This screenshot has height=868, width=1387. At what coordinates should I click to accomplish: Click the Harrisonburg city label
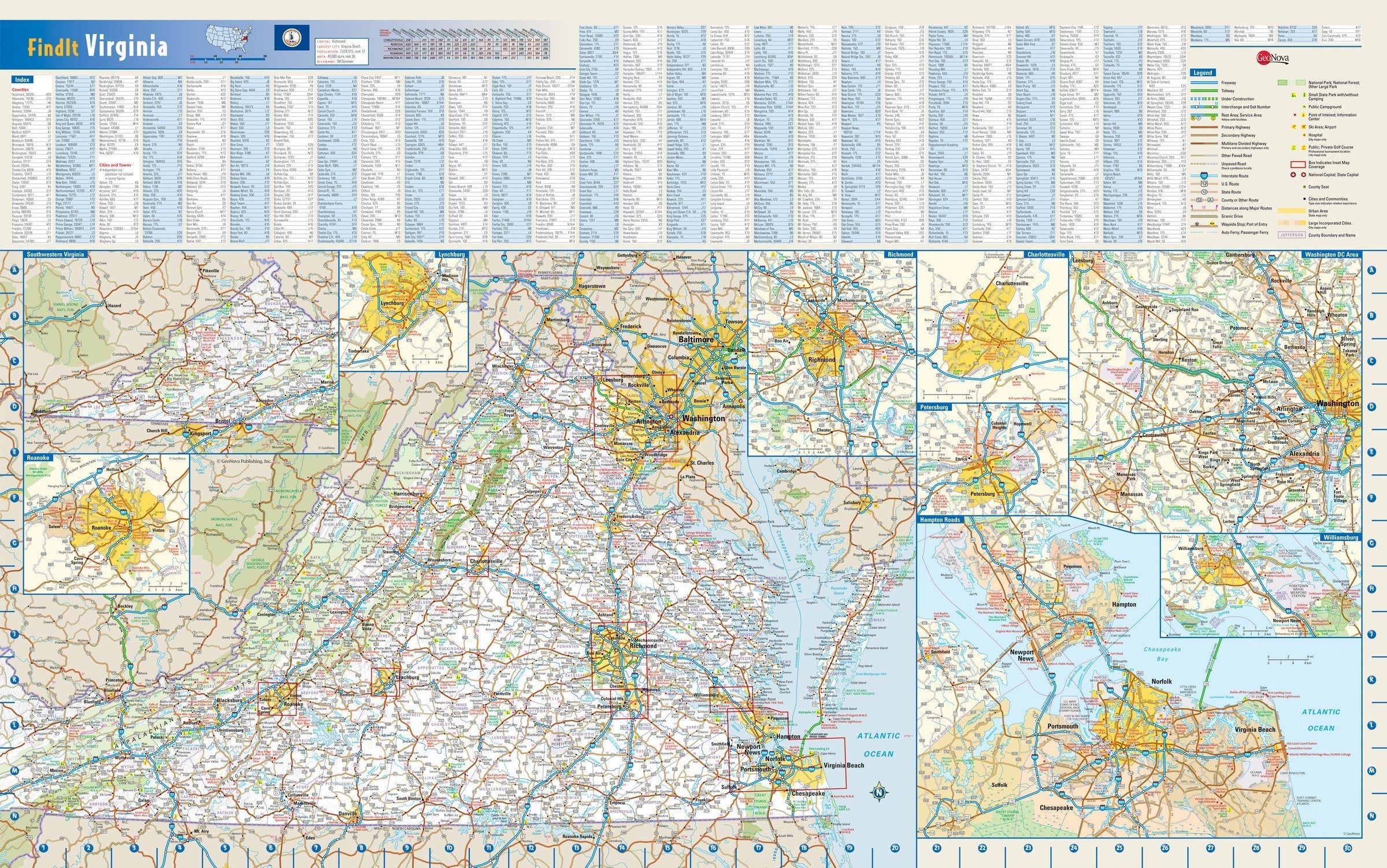pos(408,494)
